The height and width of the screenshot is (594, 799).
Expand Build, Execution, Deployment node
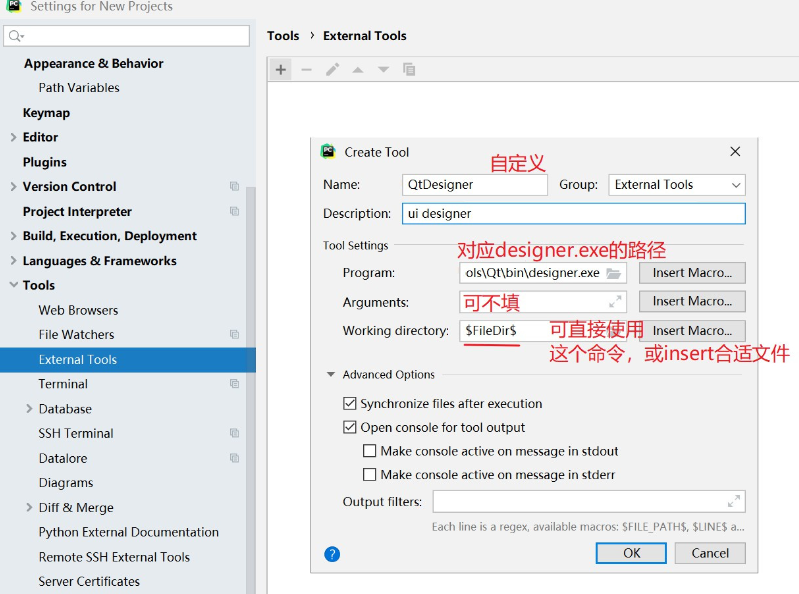pyautogui.click(x=13, y=236)
